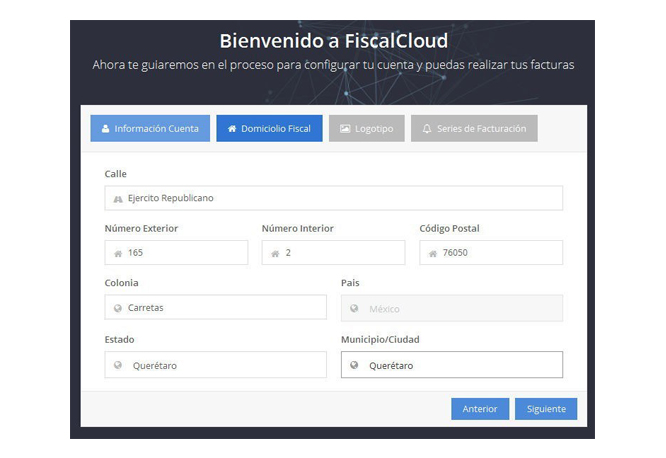Click the Código Postal label
The height and width of the screenshot is (458, 666).
(x=449, y=229)
